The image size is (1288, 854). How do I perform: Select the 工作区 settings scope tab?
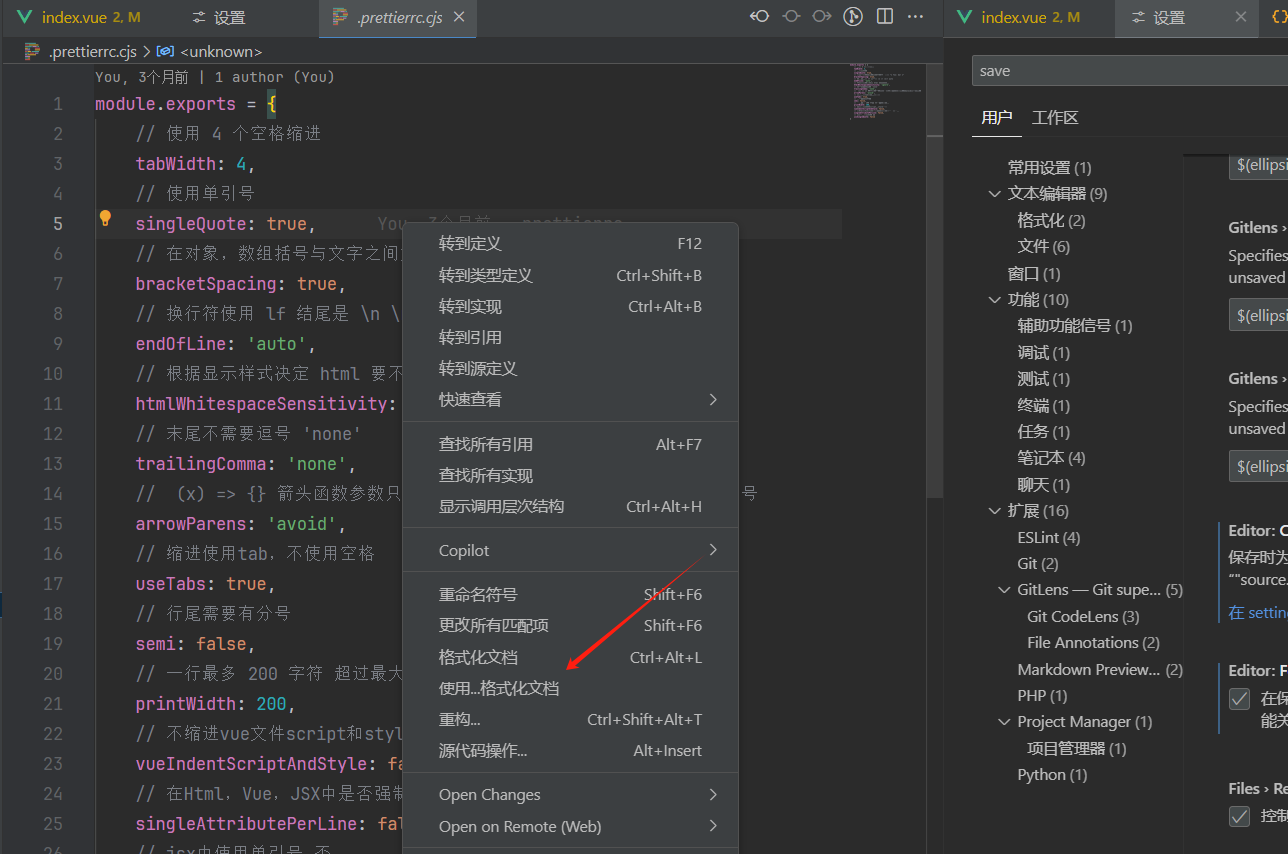click(x=1055, y=118)
